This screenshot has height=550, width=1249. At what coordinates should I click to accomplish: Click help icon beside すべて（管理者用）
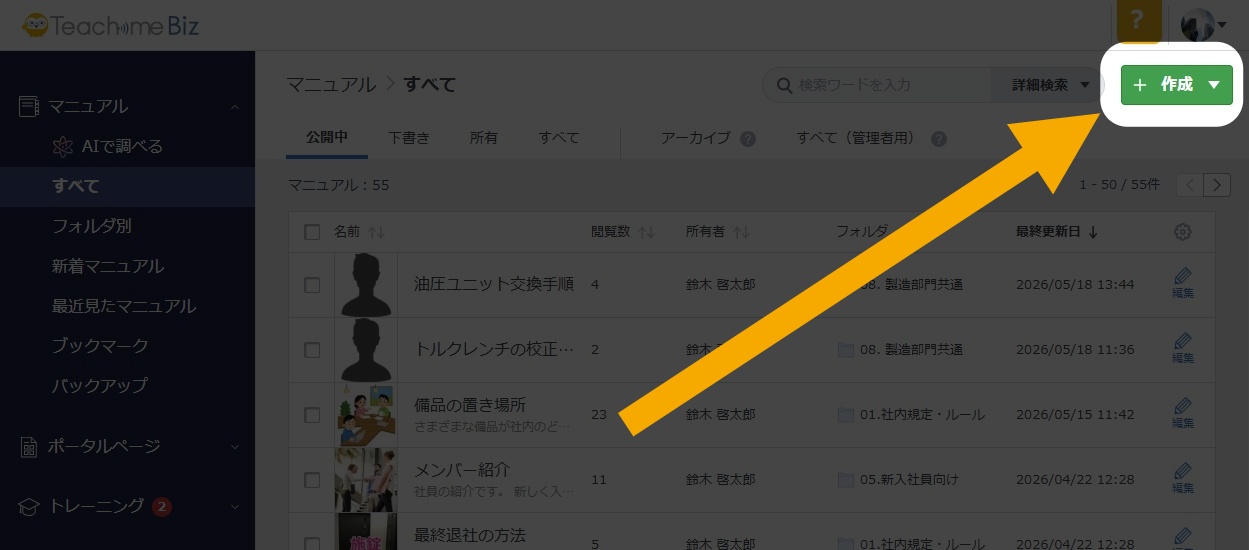click(938, 139)
